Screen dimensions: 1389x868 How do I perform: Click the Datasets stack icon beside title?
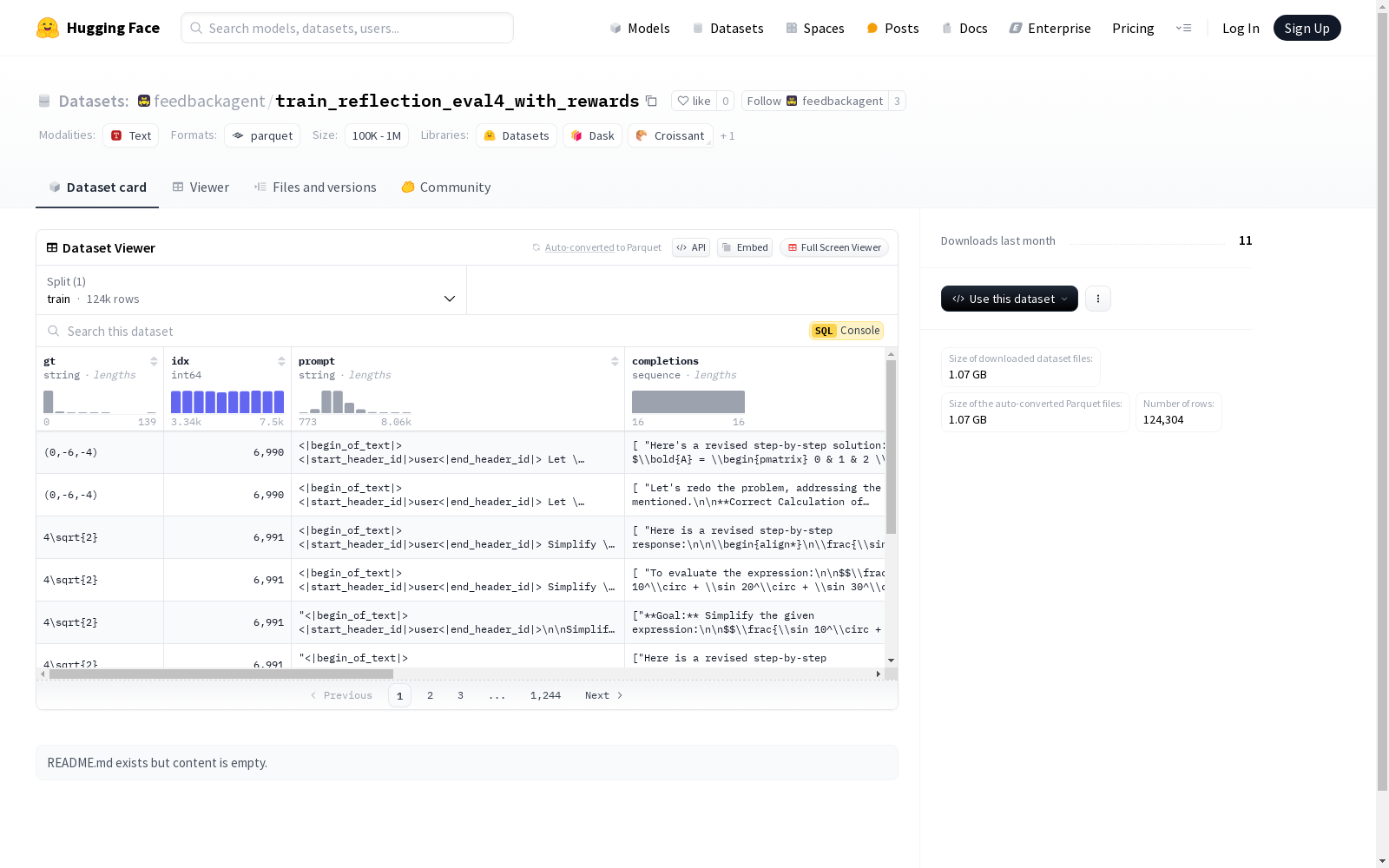[44, 101]
